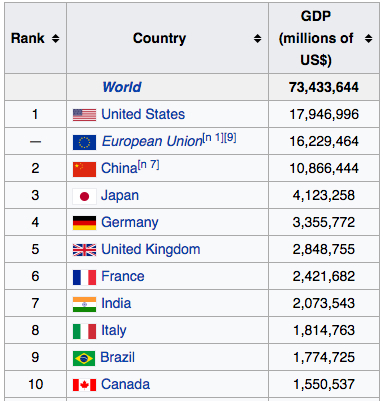Open the Italy link

[x=114, y=331]
